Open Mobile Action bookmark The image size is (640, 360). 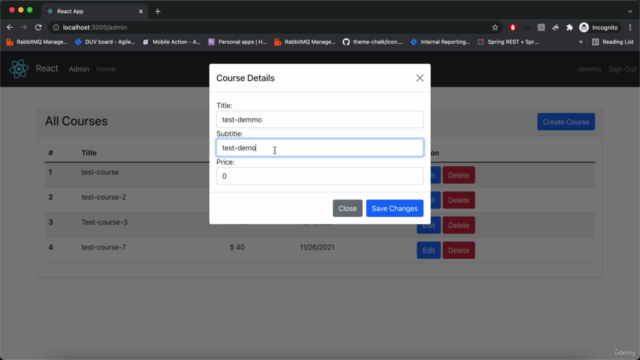pyautogui.click(x=171, y=42)
